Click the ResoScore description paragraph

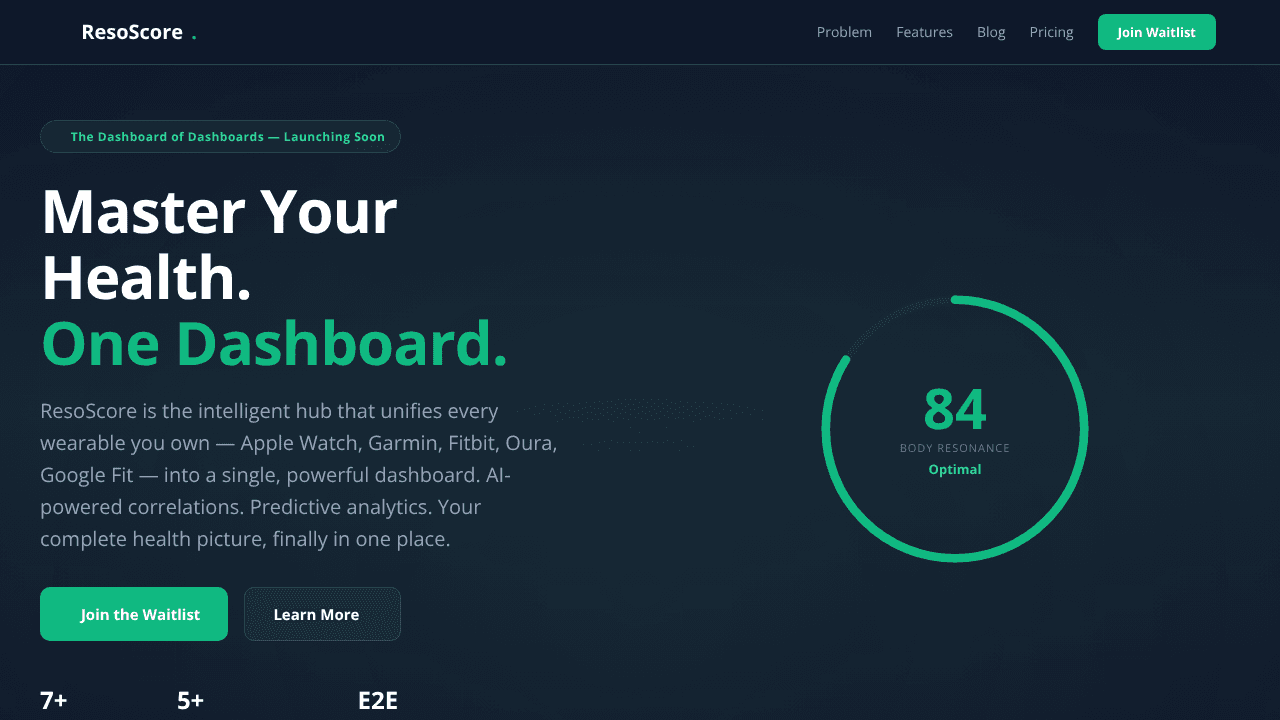299,475
